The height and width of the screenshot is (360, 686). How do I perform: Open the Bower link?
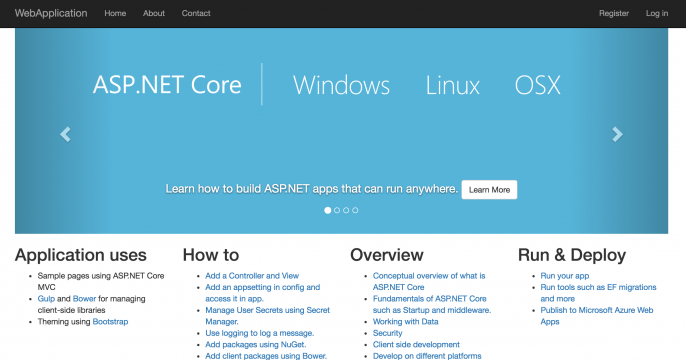[x=84, y=299]
